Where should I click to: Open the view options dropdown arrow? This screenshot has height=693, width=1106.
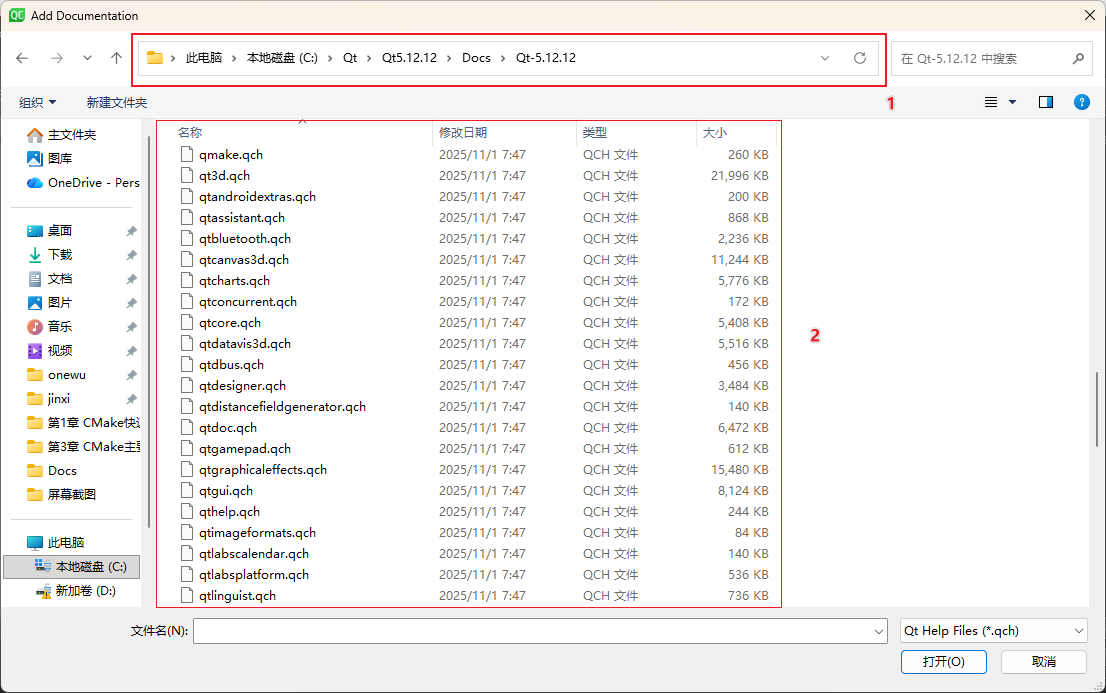[1013, 102]
